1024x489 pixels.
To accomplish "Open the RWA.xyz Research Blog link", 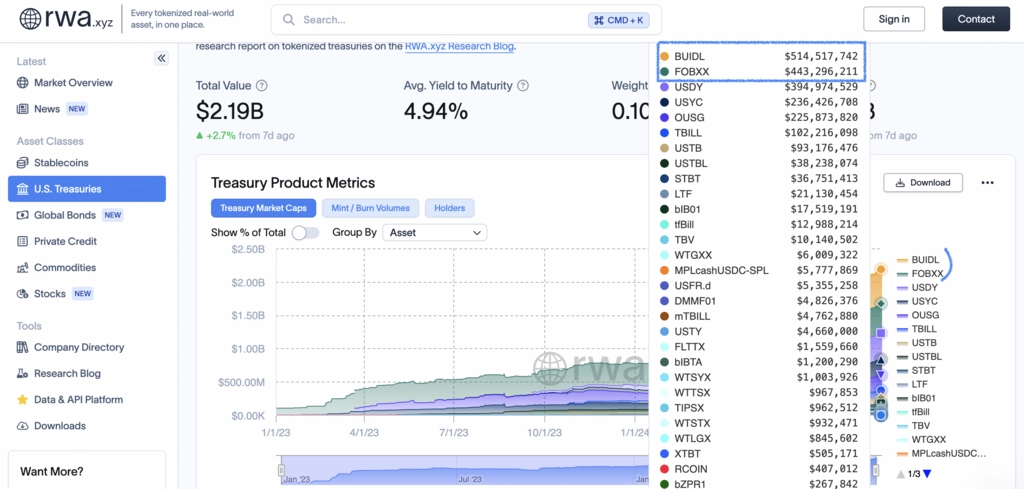I will 459,46.
